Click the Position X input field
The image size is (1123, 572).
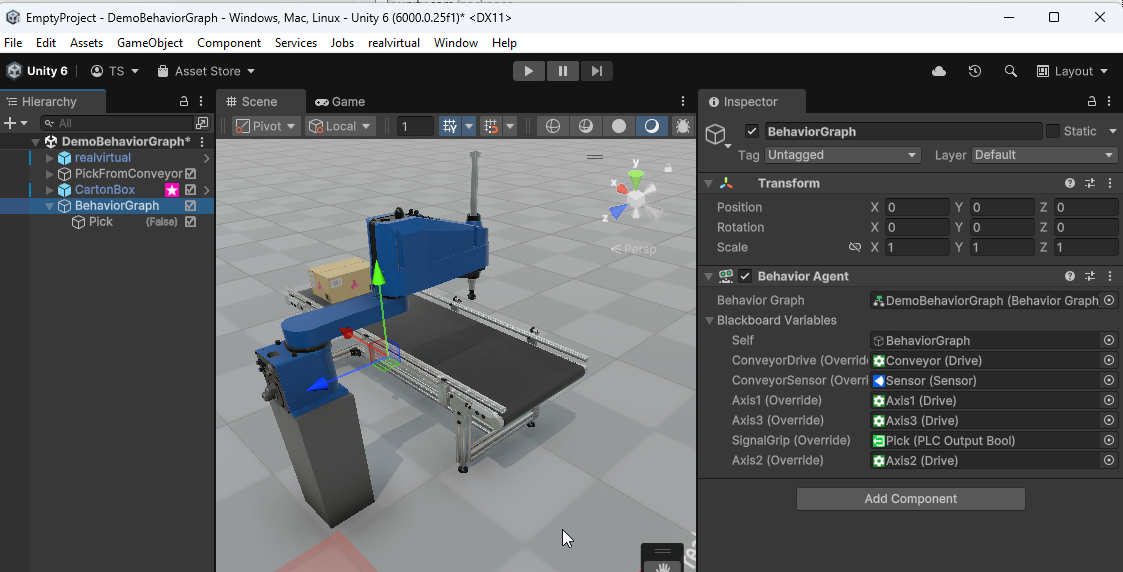916,207
